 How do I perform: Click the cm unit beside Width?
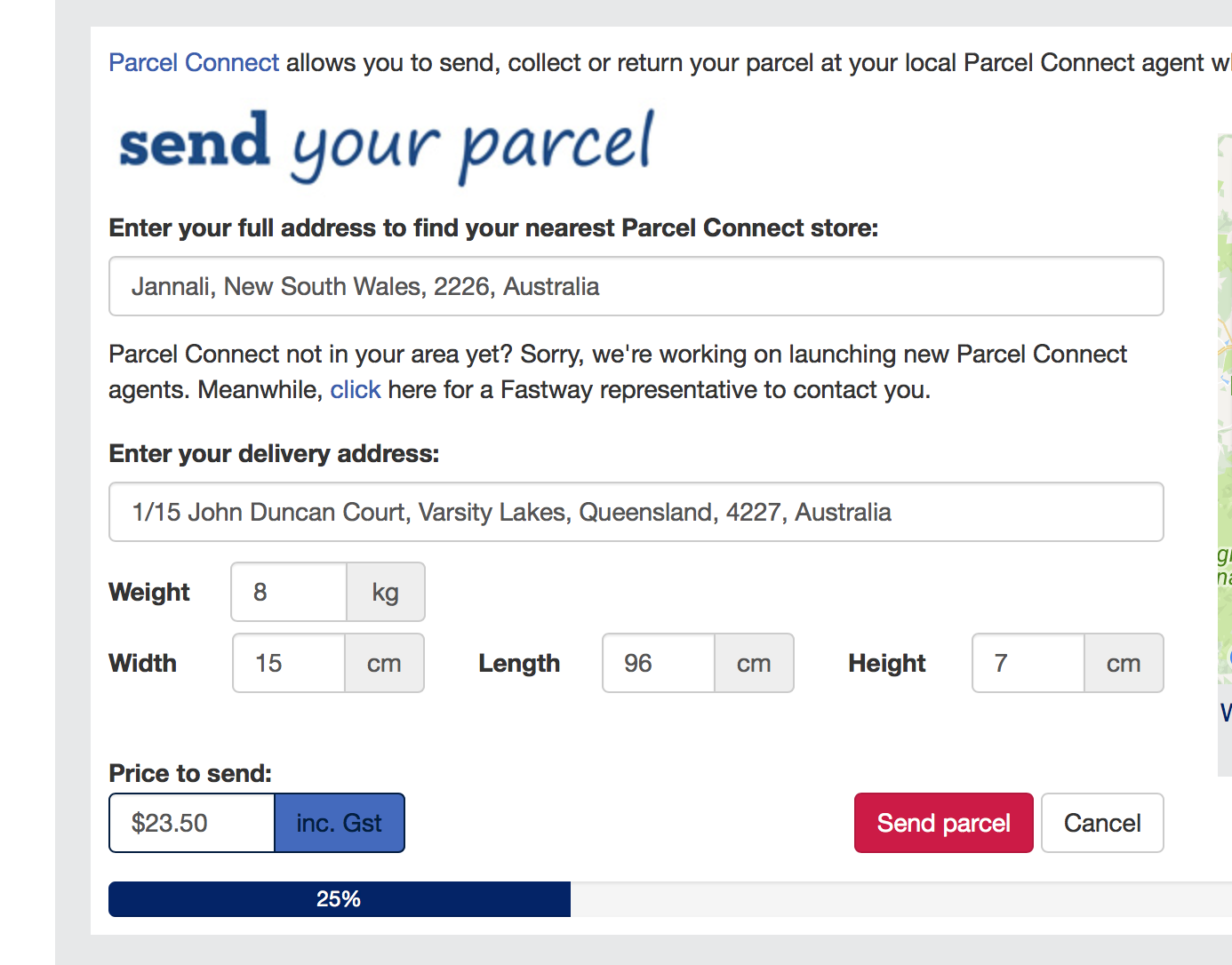point(384,663)
